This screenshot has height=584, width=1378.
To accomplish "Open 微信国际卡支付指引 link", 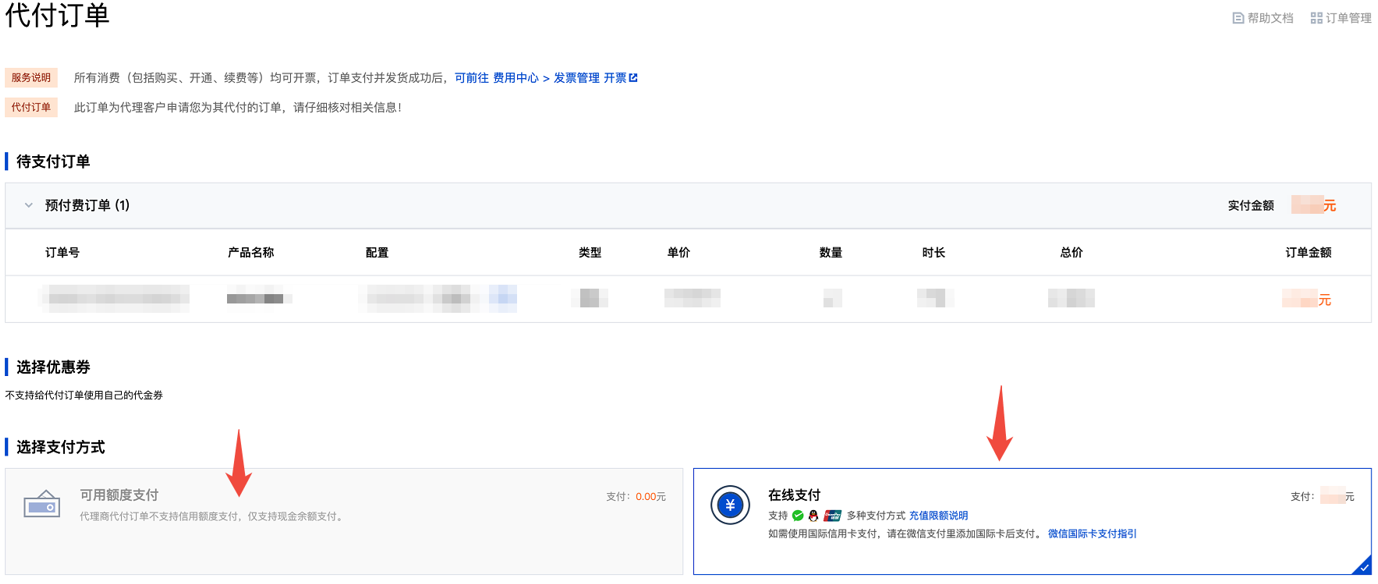I will (x=1092, y=534).
